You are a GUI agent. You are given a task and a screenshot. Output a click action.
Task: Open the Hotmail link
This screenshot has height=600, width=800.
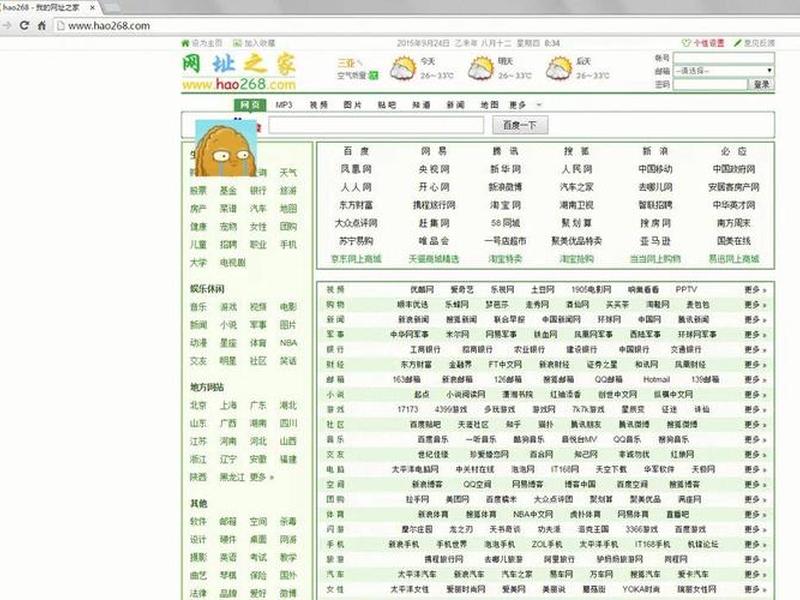click(x=656, y=380)
